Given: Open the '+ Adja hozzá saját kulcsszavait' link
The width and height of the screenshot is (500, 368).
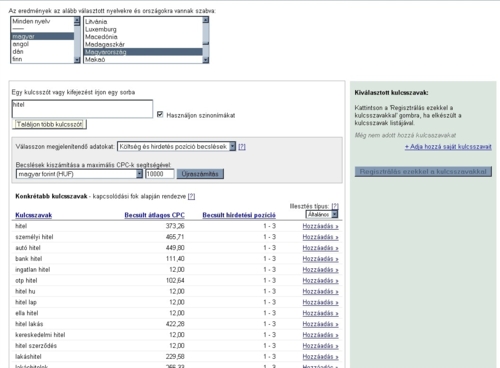Looking at the screenshot, I should 448,147.
